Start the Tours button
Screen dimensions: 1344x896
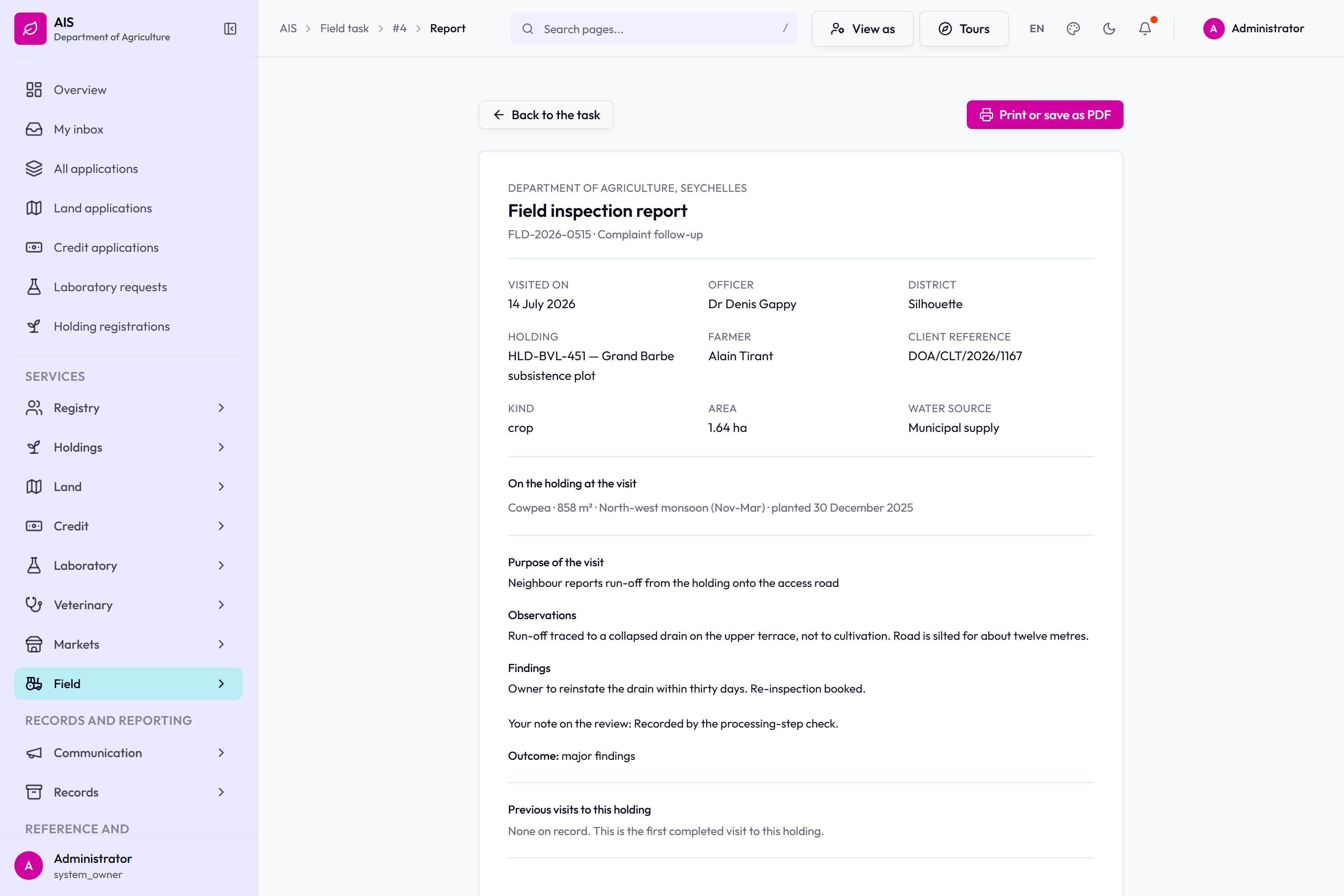click(x=964, y=29)
